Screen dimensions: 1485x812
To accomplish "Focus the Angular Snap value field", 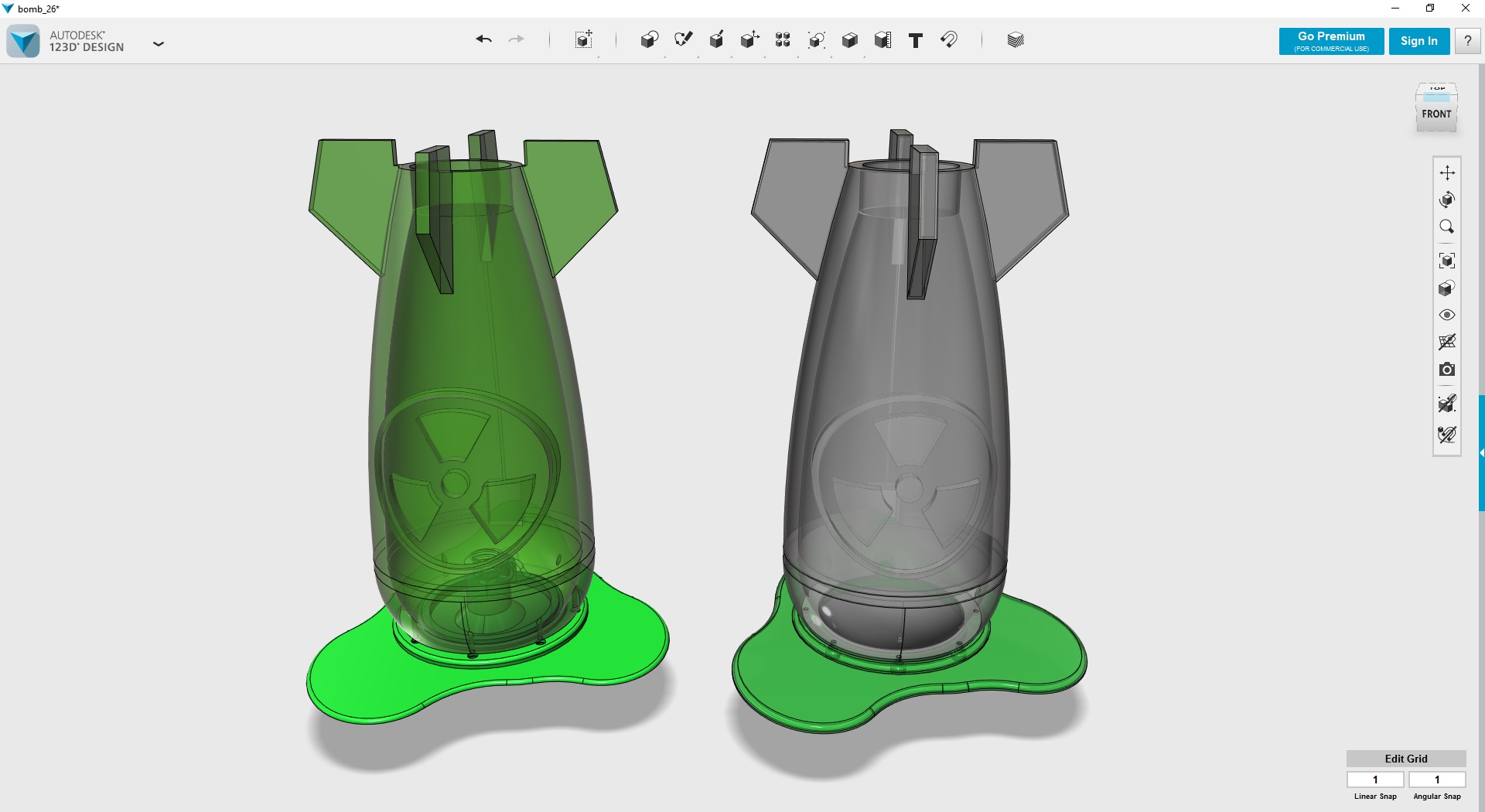I will coord(1437,780).
